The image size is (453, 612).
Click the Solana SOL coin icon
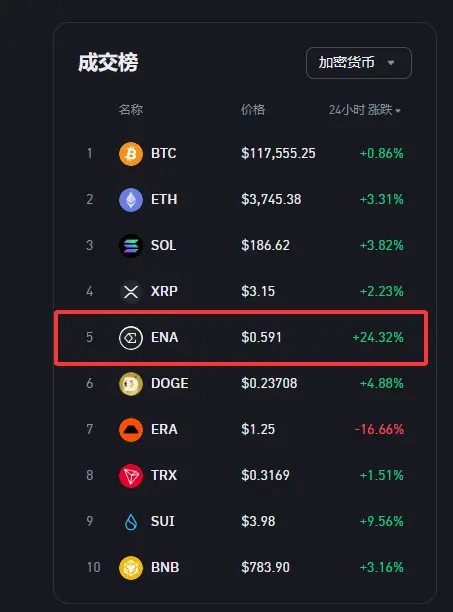pyautogui.click(x=131, y=246)
